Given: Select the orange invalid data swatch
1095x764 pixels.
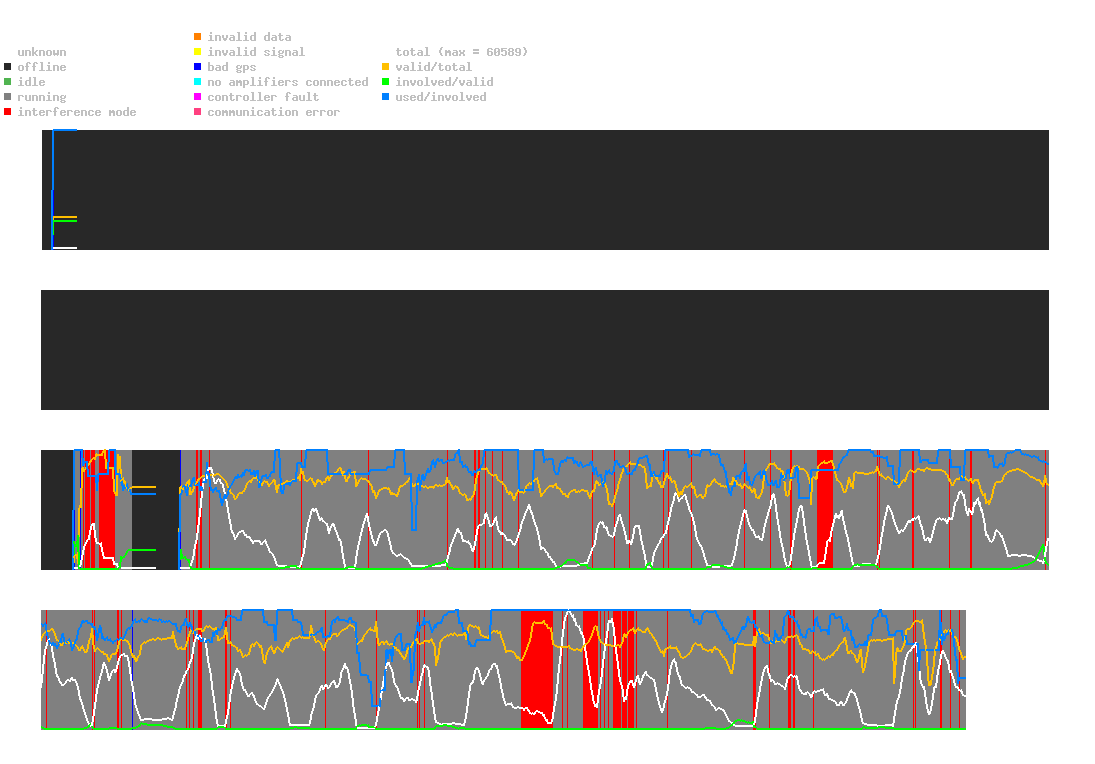Looking at the screenshot, I should [x=198, y=37].
